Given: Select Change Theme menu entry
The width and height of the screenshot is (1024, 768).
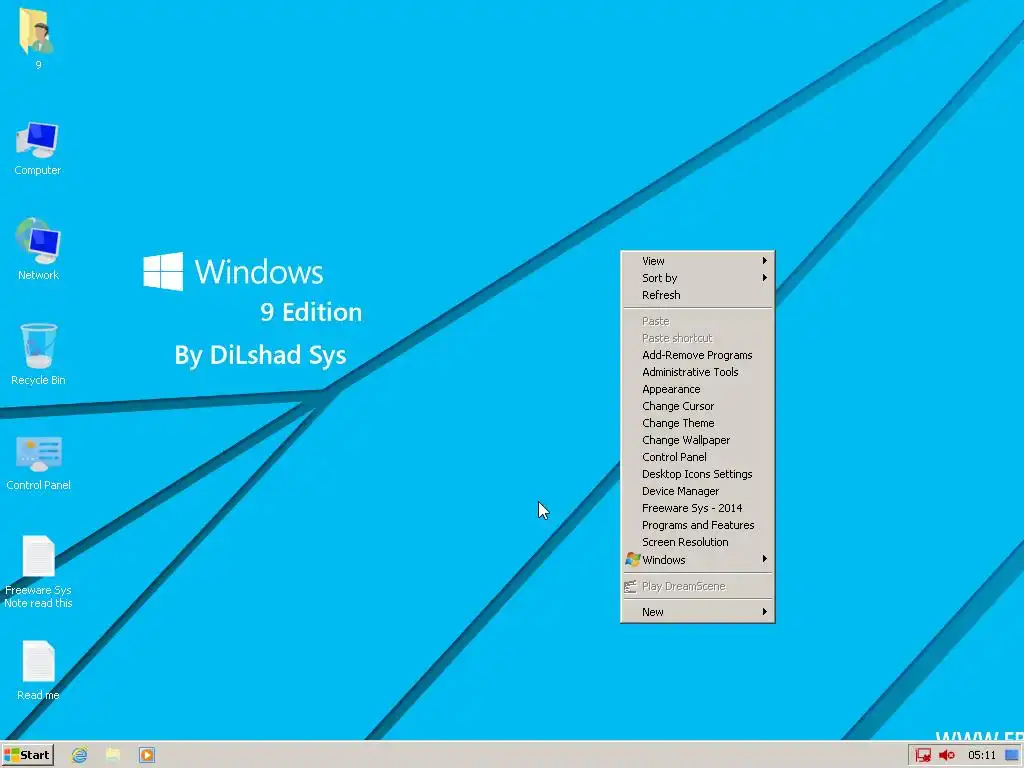Looking at the screenshot, I should coord(697,423).
